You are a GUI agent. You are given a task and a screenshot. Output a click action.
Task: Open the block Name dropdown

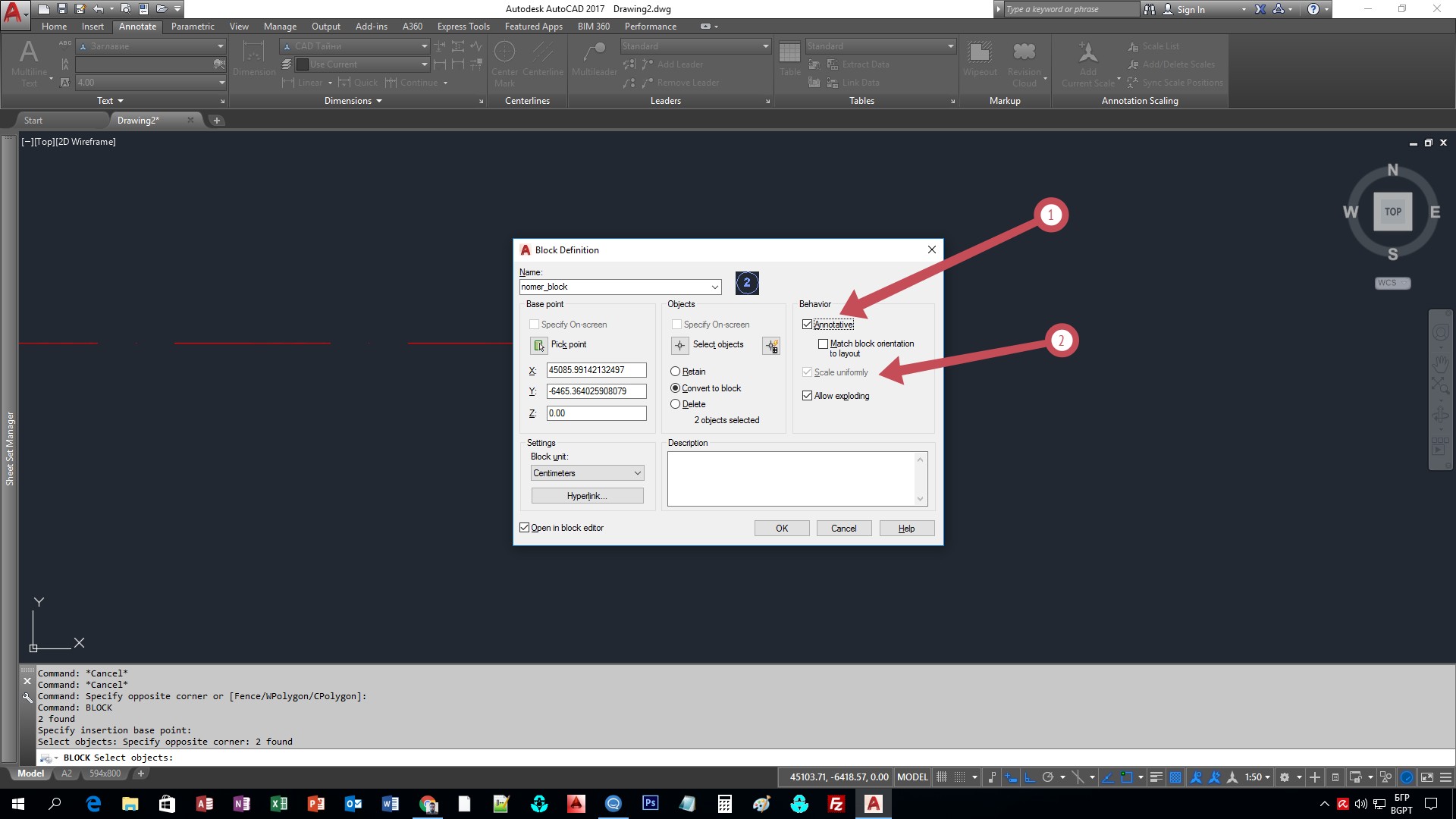714,287
